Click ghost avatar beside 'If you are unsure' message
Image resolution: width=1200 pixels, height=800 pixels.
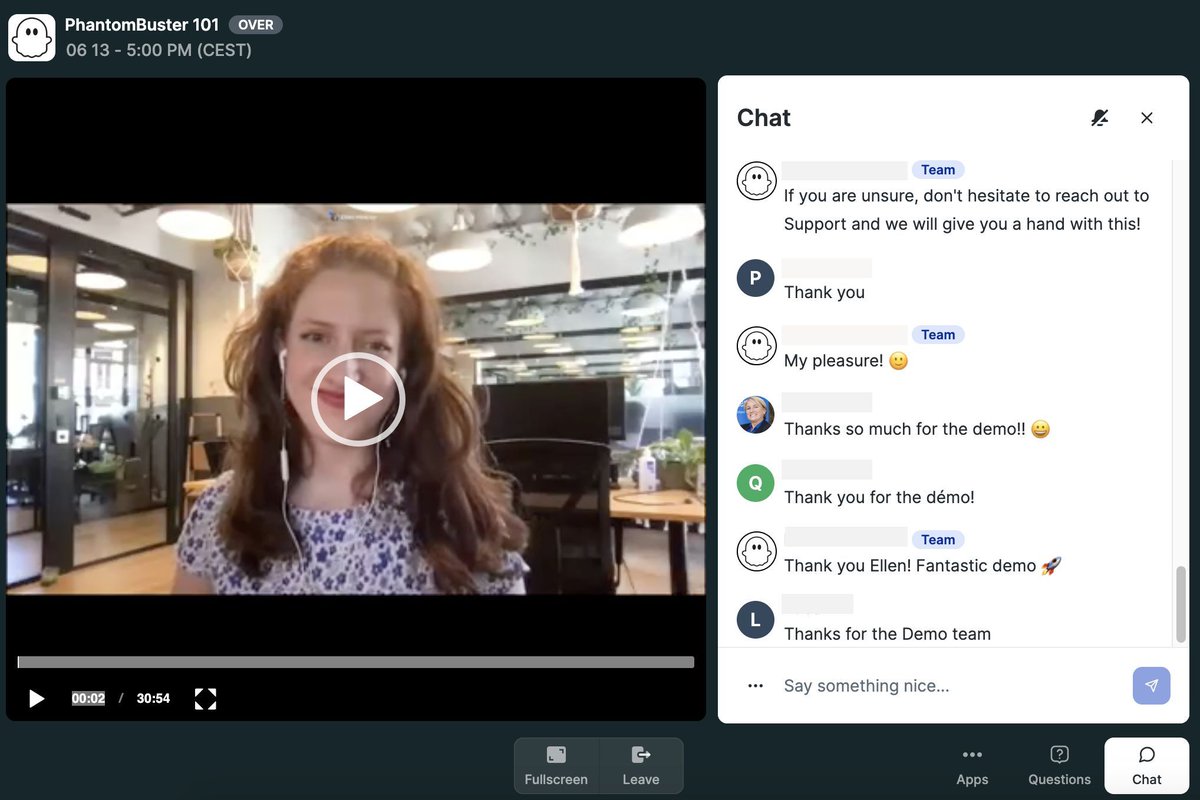(756, 181)
